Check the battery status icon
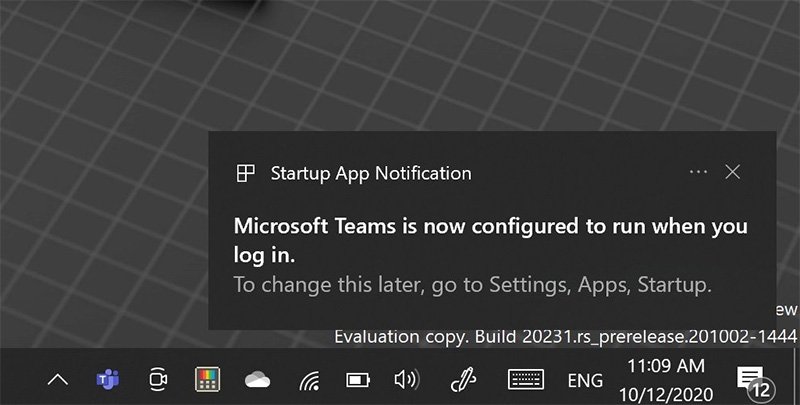Viewport: 800px width, 405px height. [357, 380]
